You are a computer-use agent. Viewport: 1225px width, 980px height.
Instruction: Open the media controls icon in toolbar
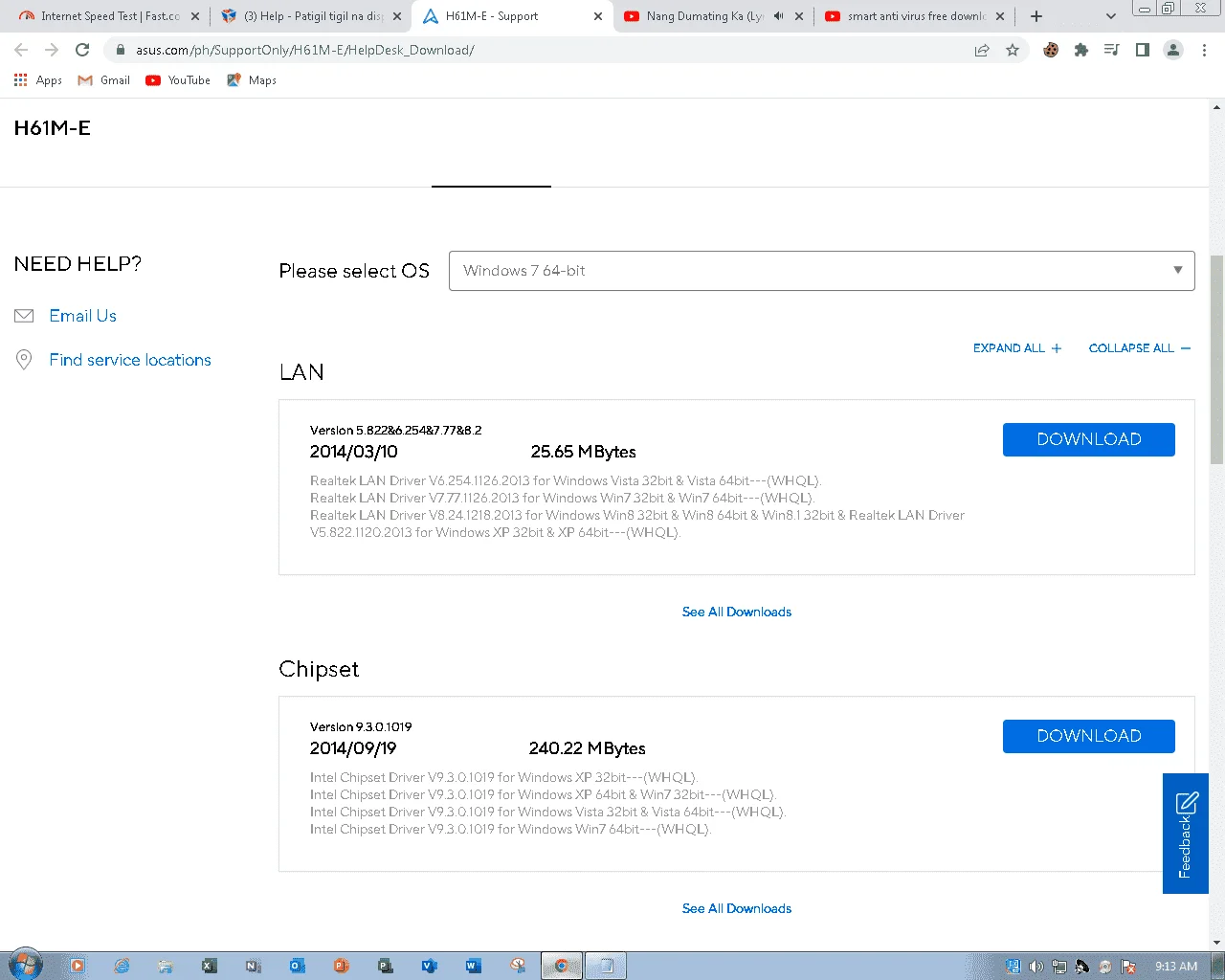tap(1111, 50)
